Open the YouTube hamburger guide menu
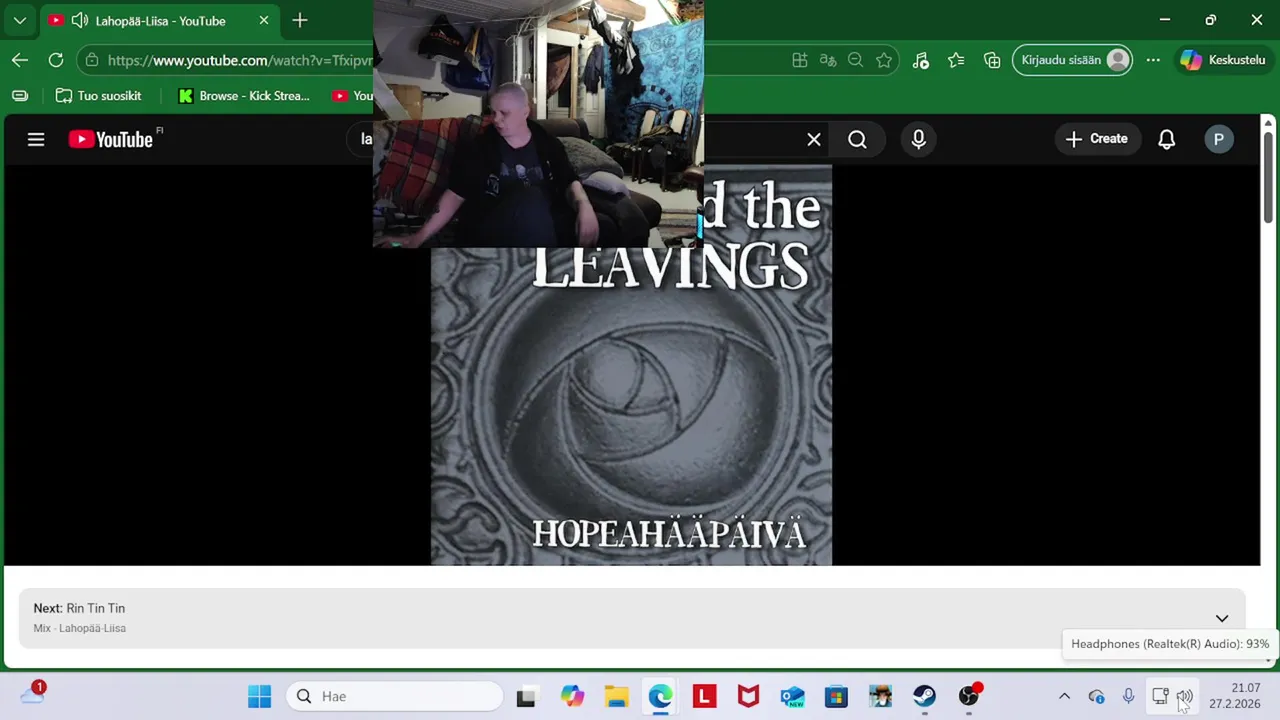 [x=36, y=139]
